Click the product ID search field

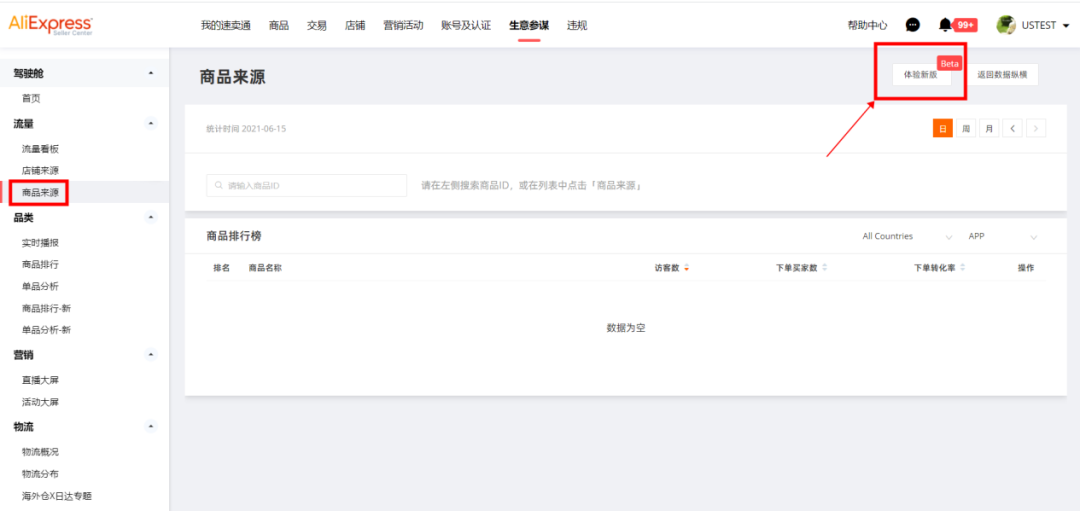(x=306, y=185)
